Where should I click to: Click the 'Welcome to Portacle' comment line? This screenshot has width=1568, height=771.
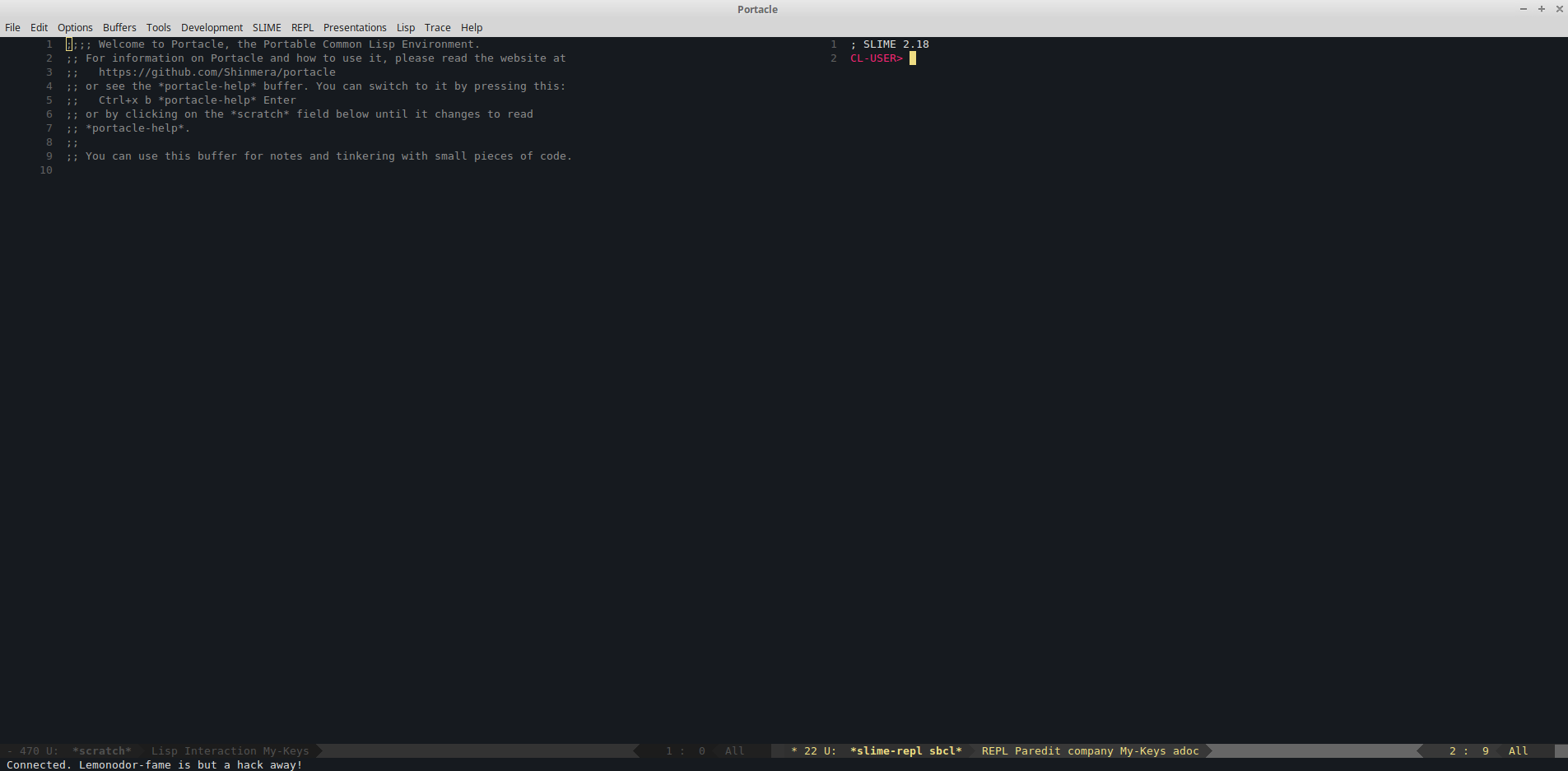click(273, 44)
